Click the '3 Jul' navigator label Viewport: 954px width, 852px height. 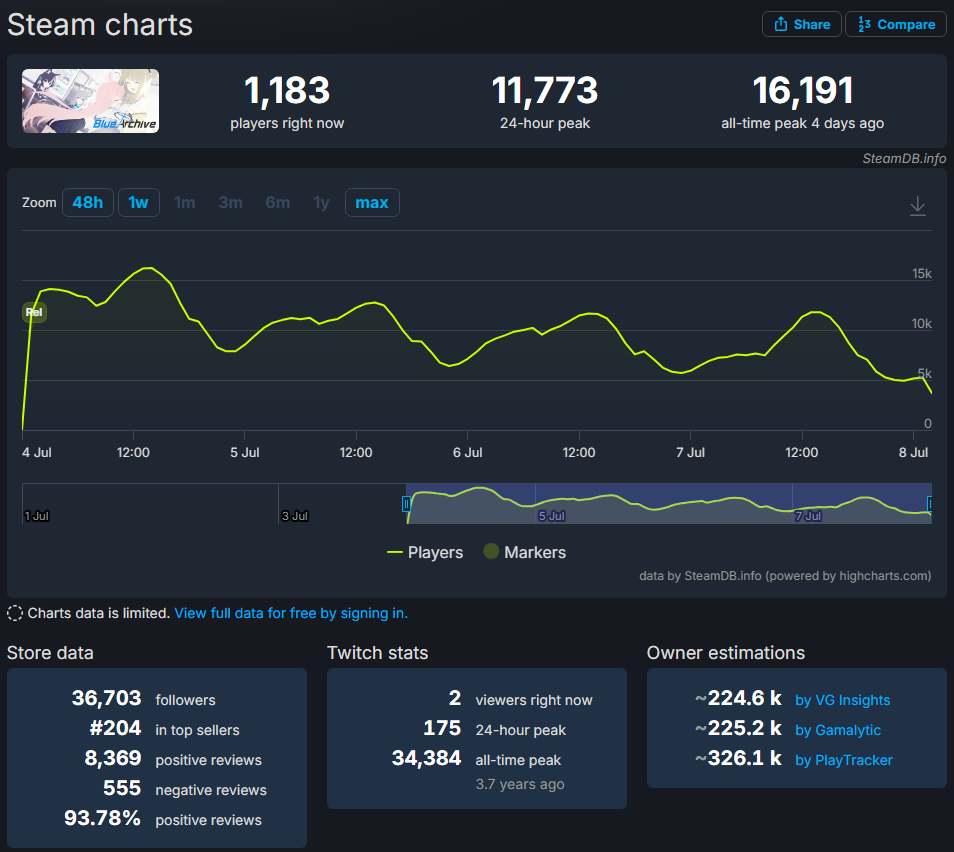tap(294, 516)
